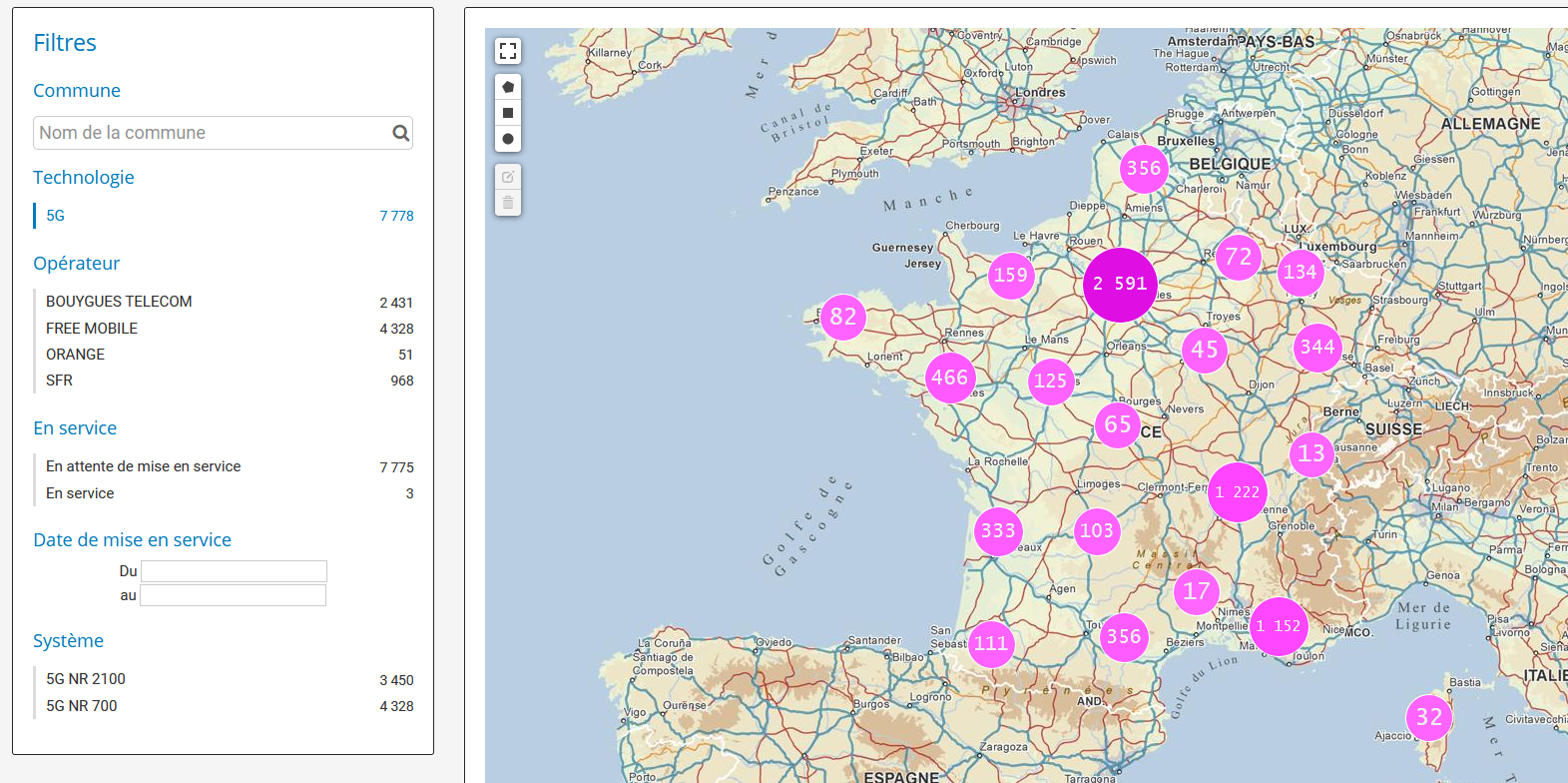The width and height of the screenshot is (1568, 783).
Task: Select the circle drawing tool
Action: [508, 139]
